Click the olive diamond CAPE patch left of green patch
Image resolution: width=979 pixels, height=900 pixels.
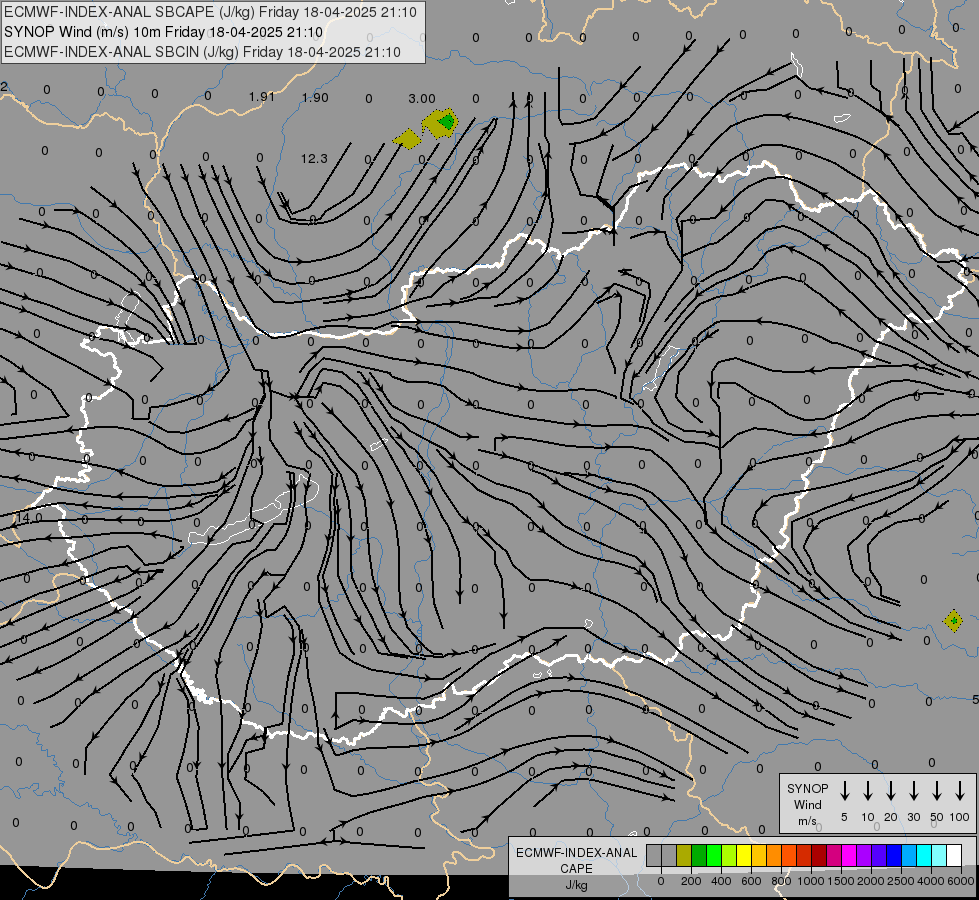point(407,139)
